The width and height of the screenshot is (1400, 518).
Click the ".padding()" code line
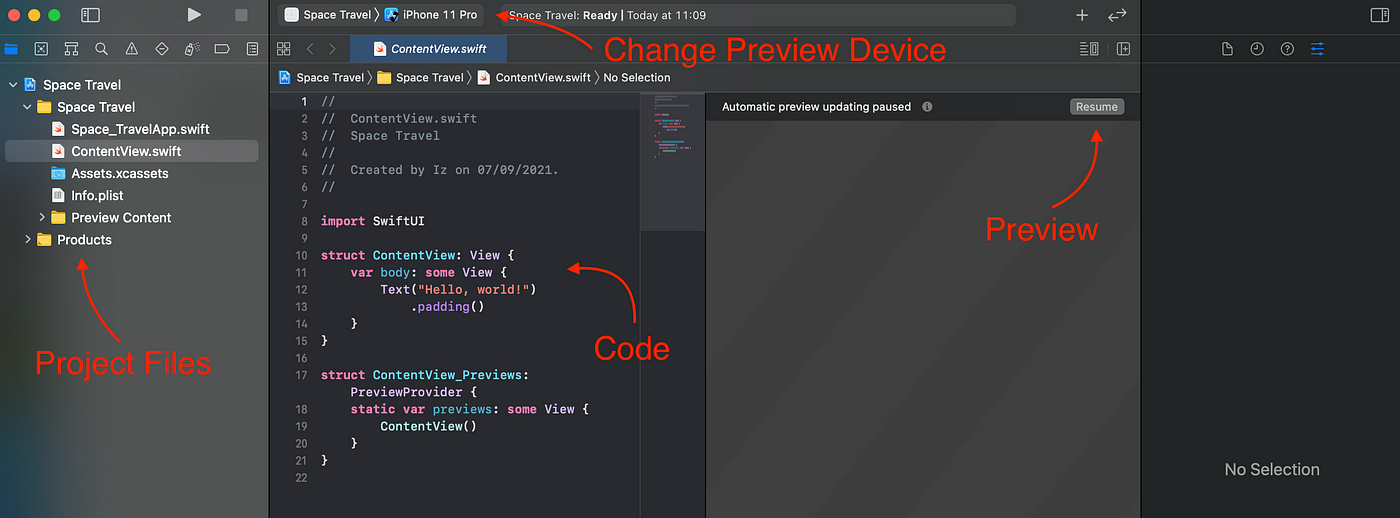click(x=447, y=306)
